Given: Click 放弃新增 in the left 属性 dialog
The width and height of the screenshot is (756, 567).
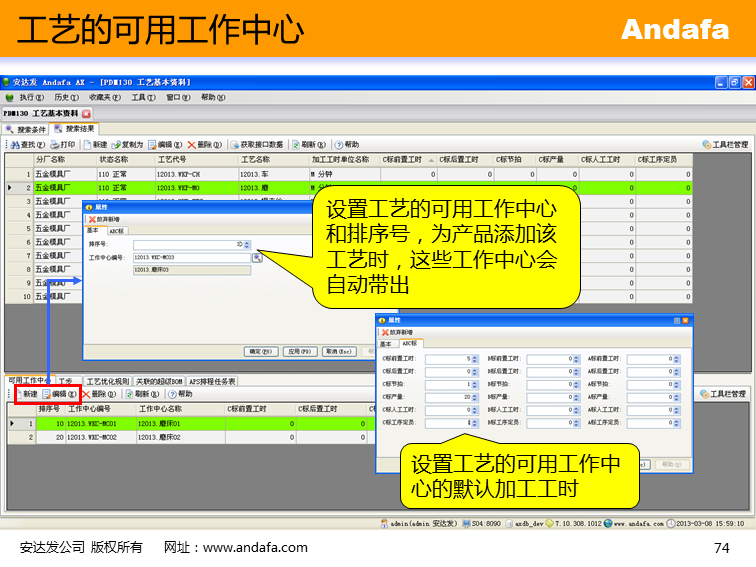Looking at the screenshot, I should point(104,219).
